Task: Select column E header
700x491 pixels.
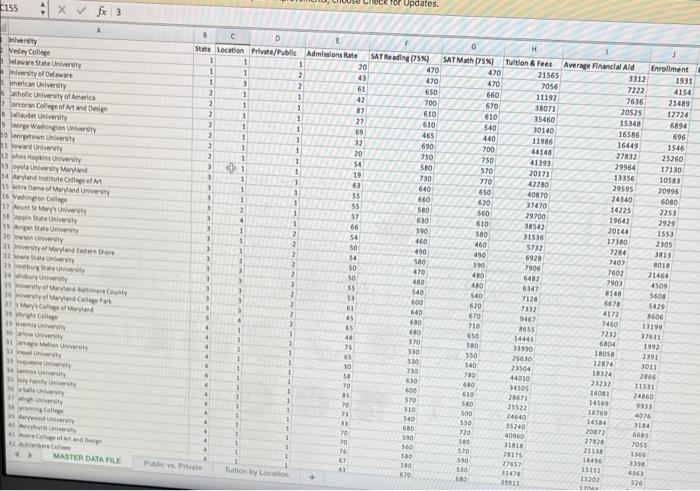Action: pyautogui.click(x=337, y=41)
